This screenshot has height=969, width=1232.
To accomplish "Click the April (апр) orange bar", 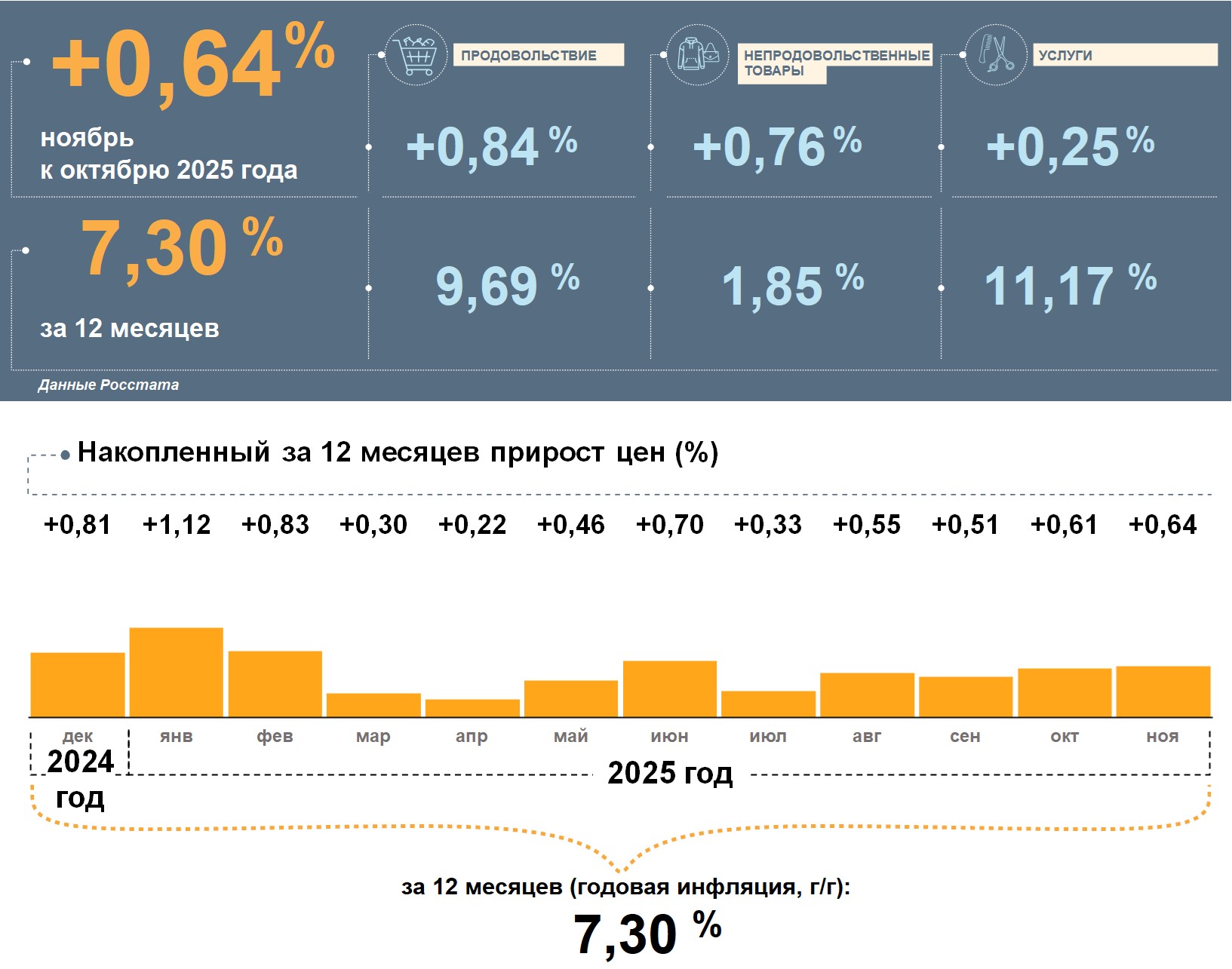I will coord(472,708).
